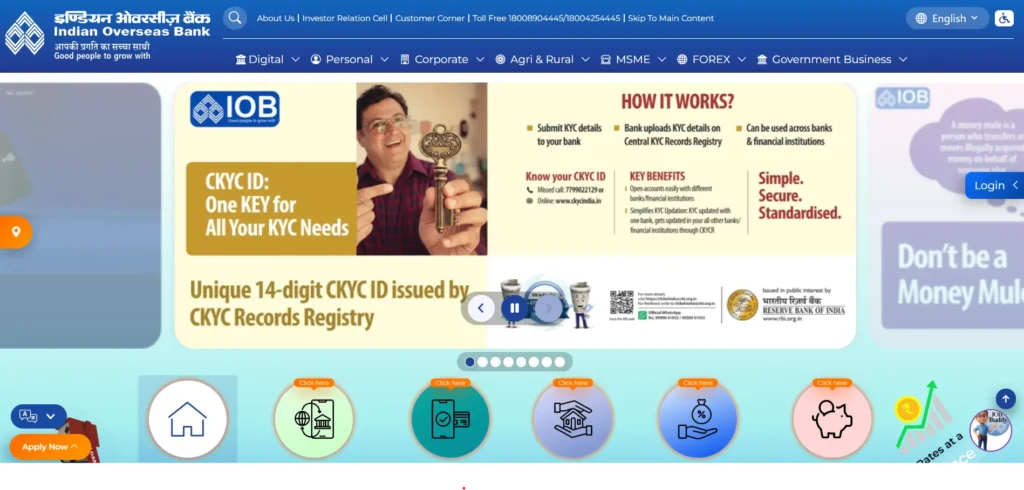
Task: Click the Money Mule banner preview
Action: [947, 215]
